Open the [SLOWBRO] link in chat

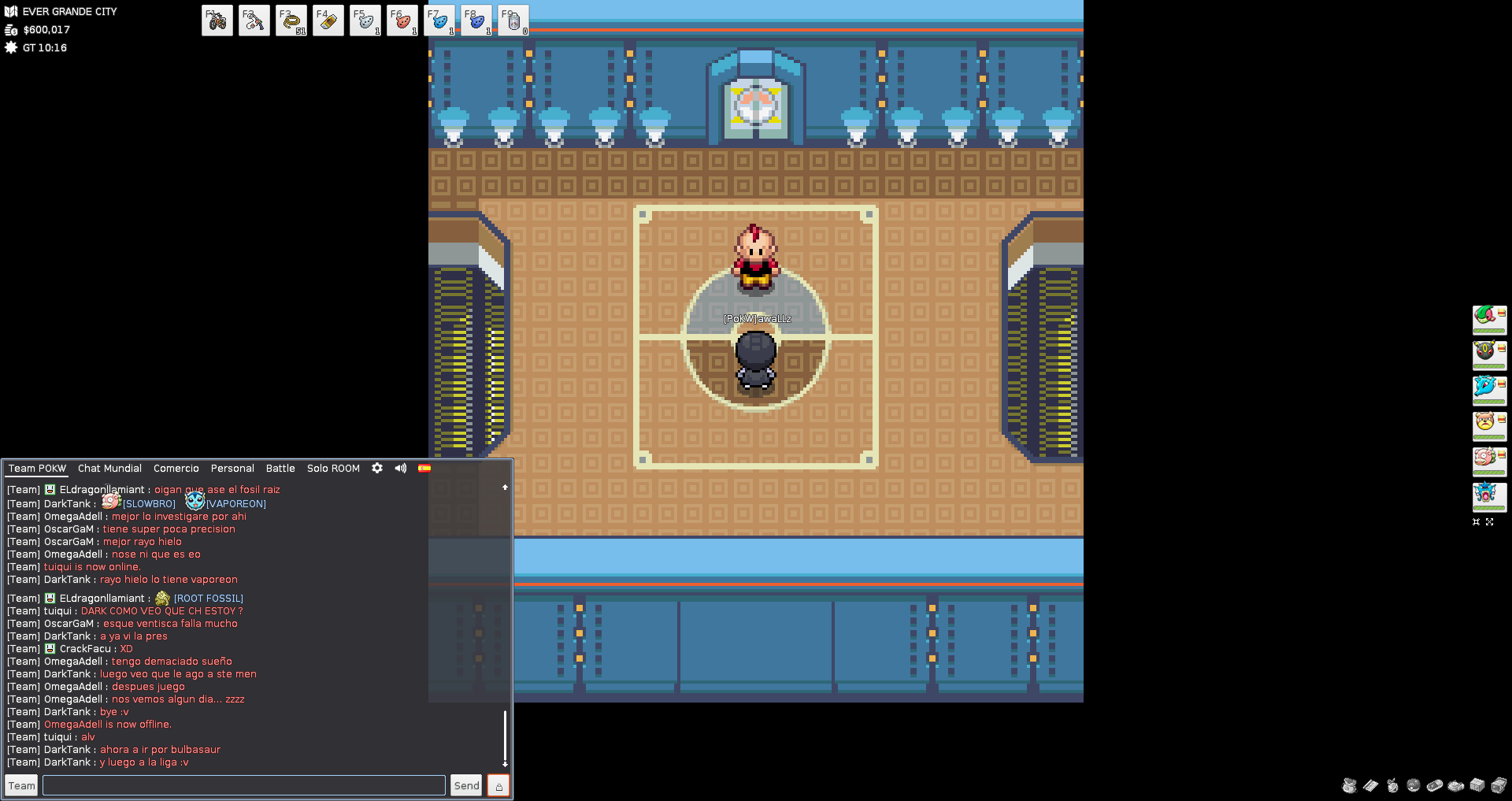pos(149,503)
